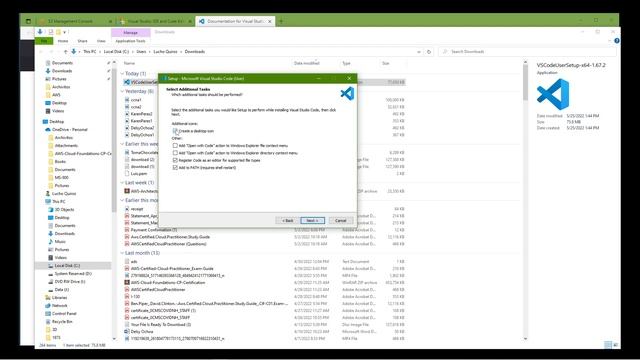The height and width of the screenshot is (360, 640).
Task: Open Control Panel in navigation pane
Action: tap(64, 313)
